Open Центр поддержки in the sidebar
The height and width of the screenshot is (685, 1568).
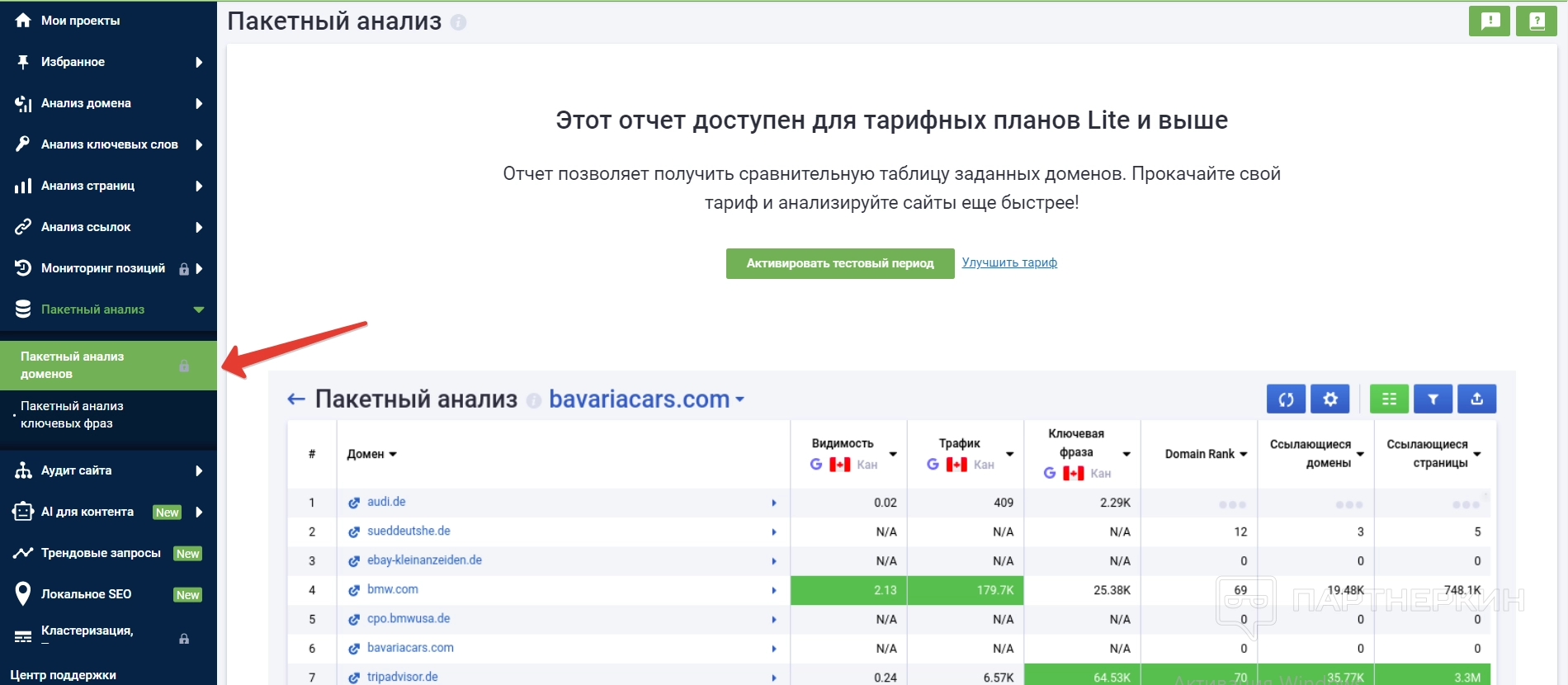tap(63, 675)
